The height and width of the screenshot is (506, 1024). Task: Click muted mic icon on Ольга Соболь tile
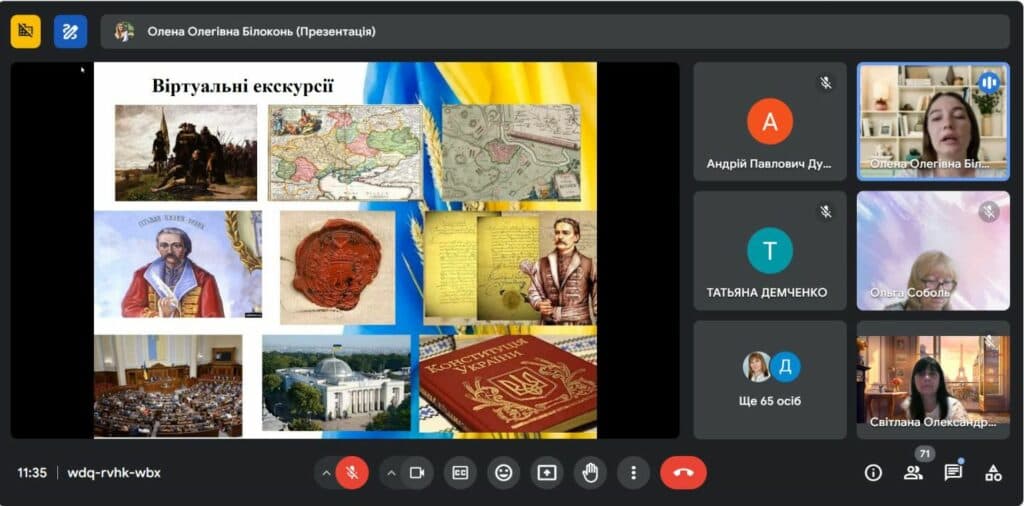[989, 212]
